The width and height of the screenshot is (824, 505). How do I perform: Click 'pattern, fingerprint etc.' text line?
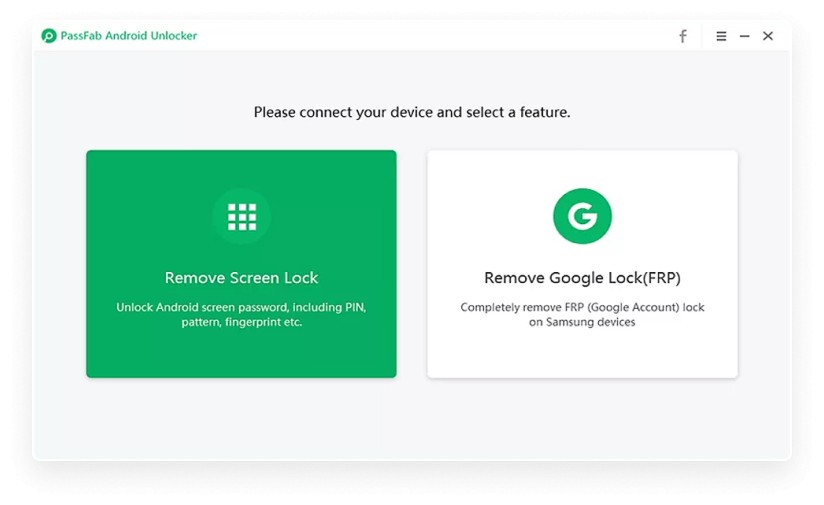point(242,322)
